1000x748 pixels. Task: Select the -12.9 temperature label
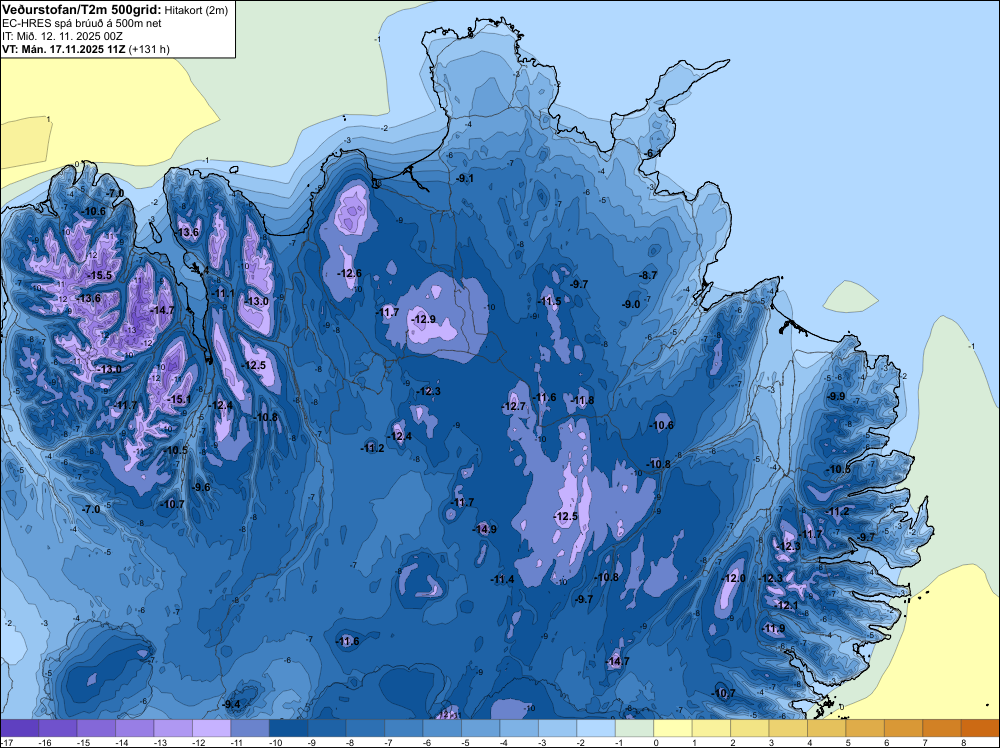[x=423, y=319]
